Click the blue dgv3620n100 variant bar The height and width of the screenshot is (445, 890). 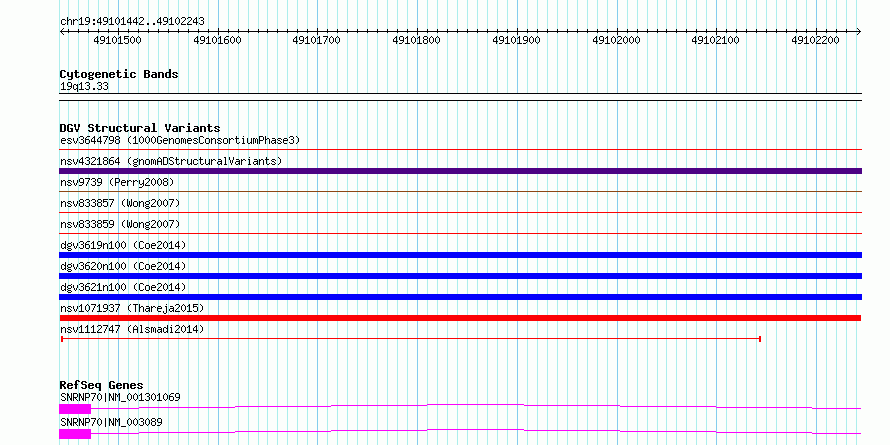click(460, 276)
